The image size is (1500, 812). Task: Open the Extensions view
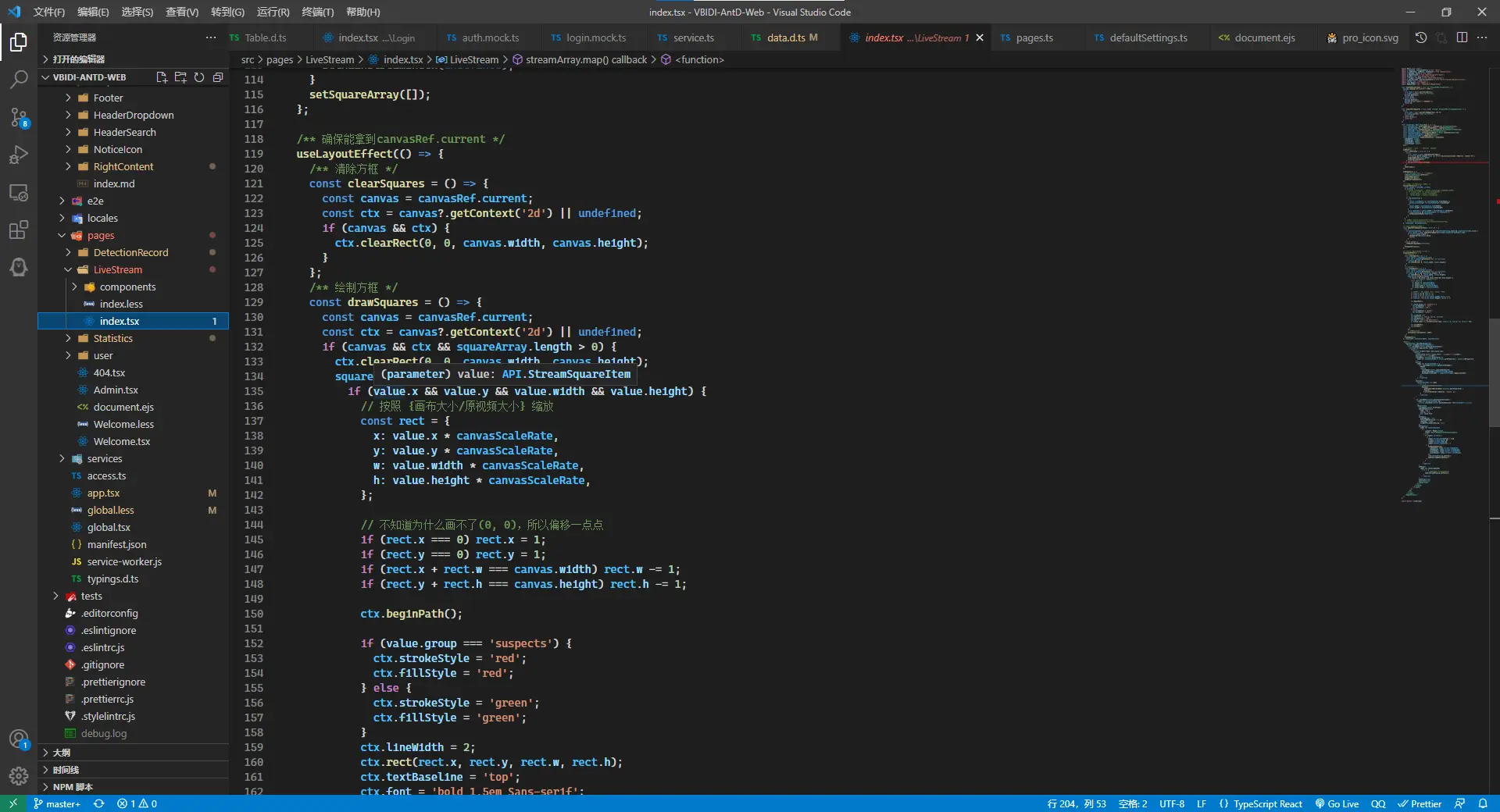19,230
